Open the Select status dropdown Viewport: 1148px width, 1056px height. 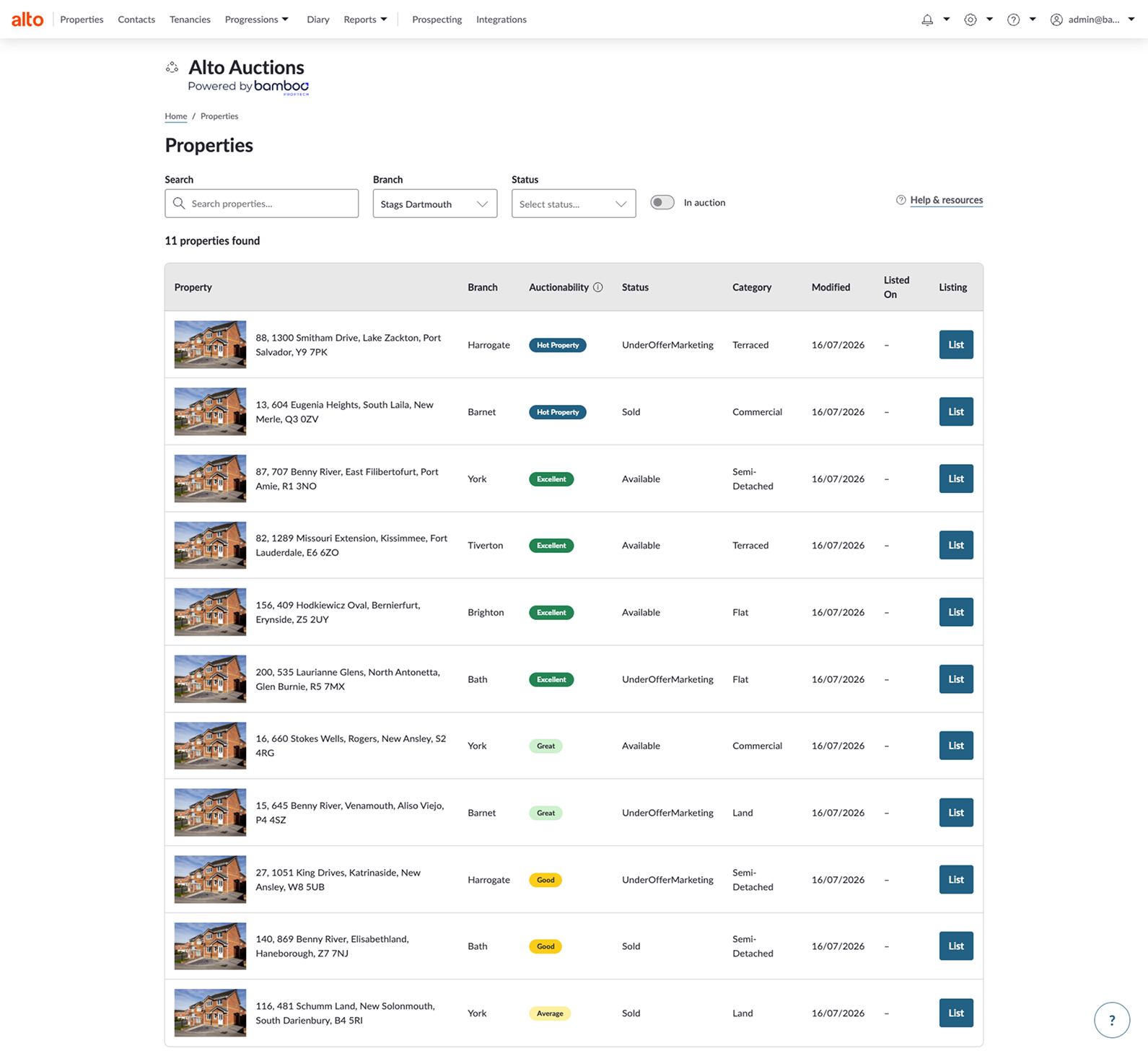click(x=574, y=204)
